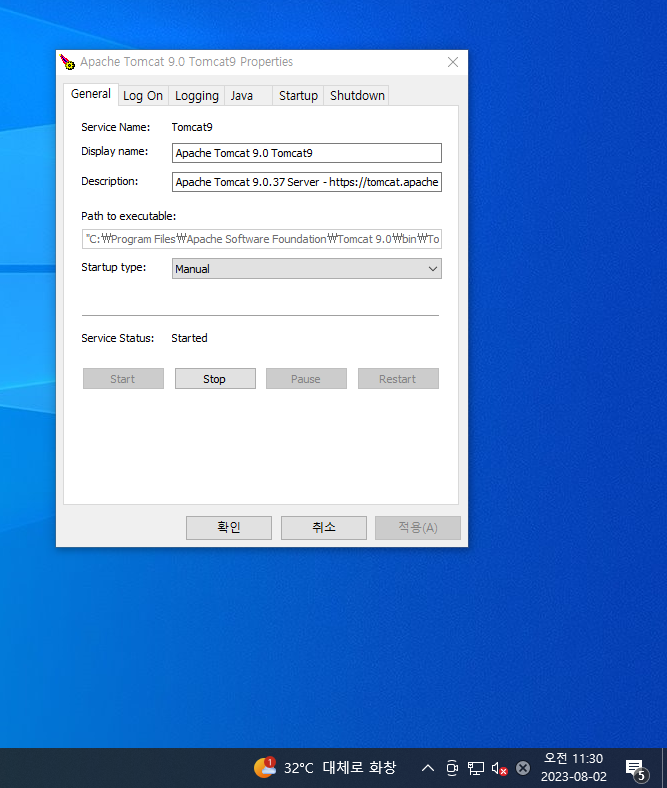This screenshot has height=788, width=667.
Task: Click the 적용(A) apply button
Action: pos(418,528)
